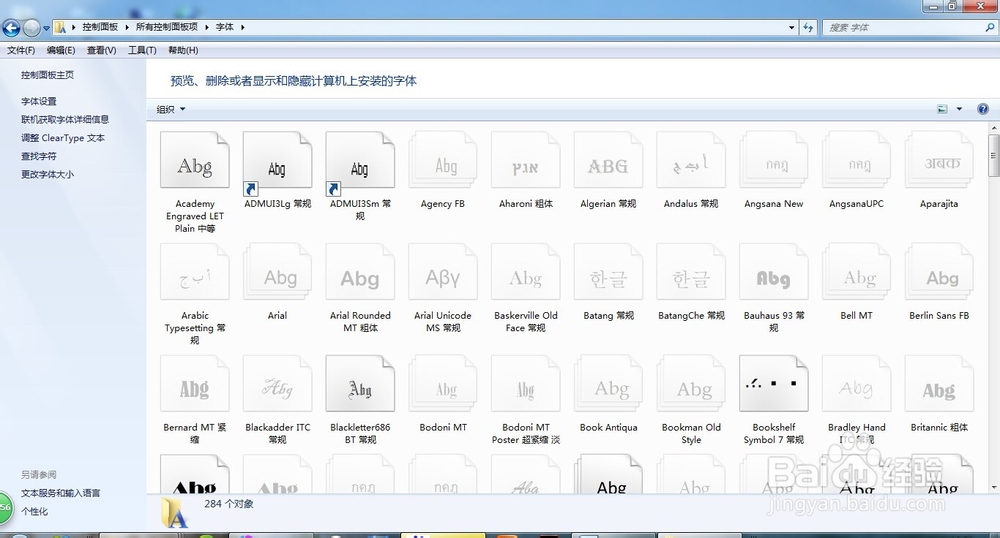Select the Academy Engraved LET Plain font icon
1000x538 pixels.
pyautogui.click(x=195, y=161)
